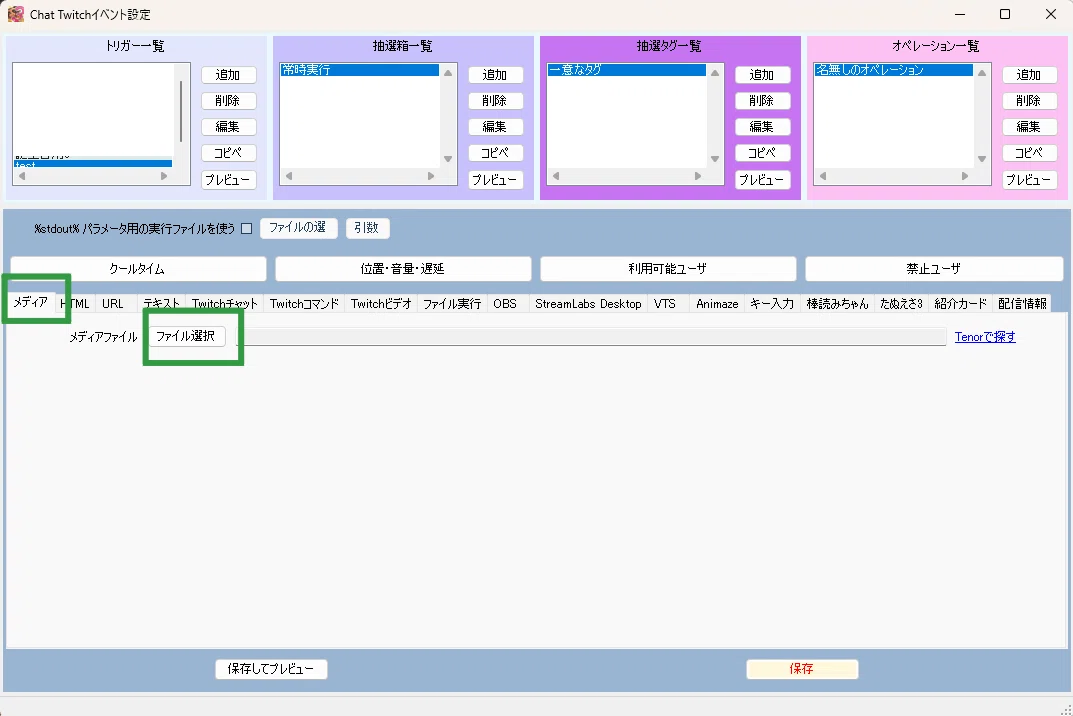This screenshot has width=1073, height=716.
Task: Select the 一意なタグ item in 抽選タグ一覧
Action: pyautogui.click(x=626, y=70)
